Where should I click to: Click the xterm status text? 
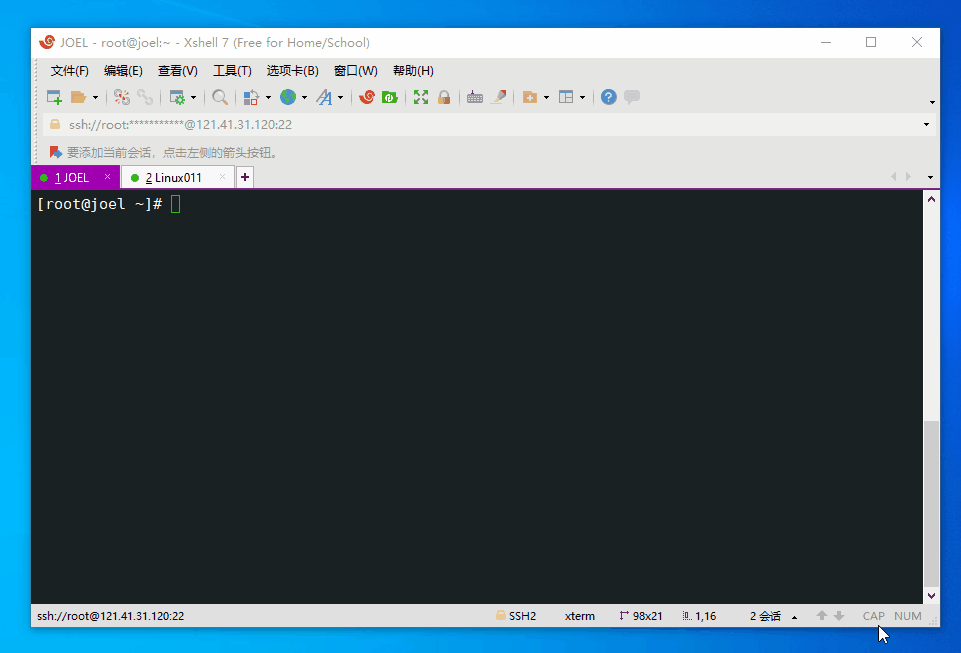580,616
